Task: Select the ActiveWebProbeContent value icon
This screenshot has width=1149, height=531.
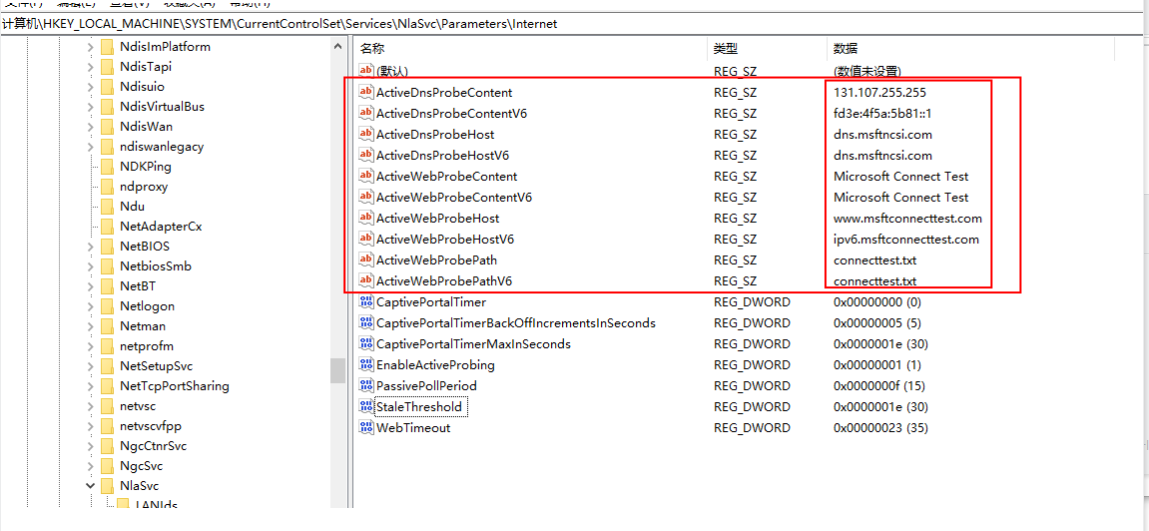Action: click(x=366, y=177)
